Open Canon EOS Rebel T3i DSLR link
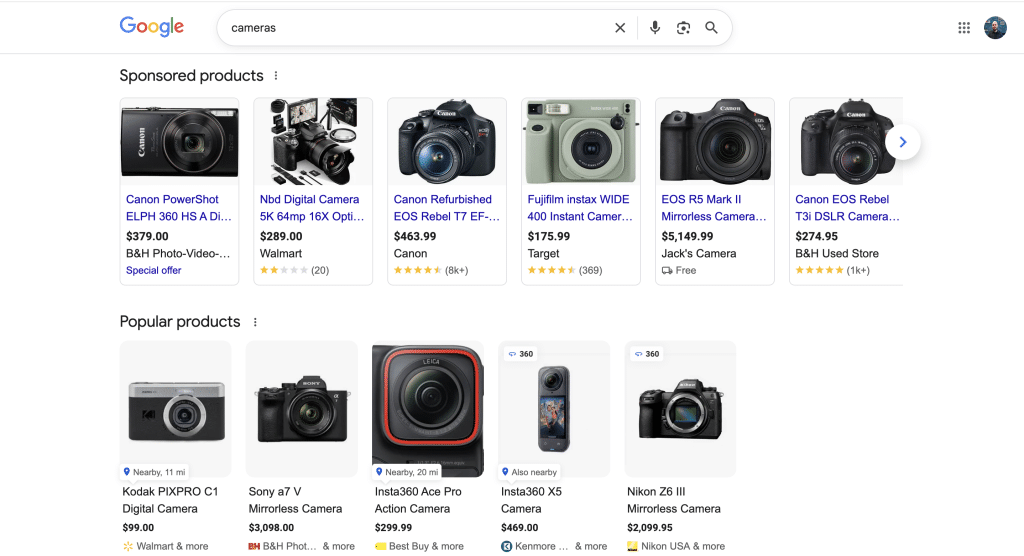1024x556 pixels. pos(847,208)
